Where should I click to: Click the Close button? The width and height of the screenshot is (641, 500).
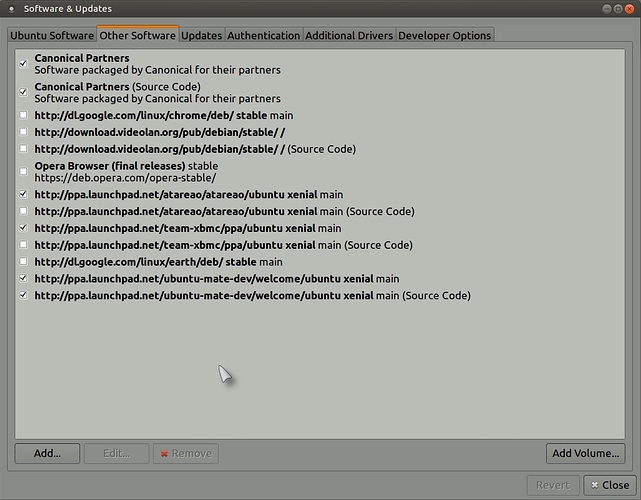click(610, 485)
